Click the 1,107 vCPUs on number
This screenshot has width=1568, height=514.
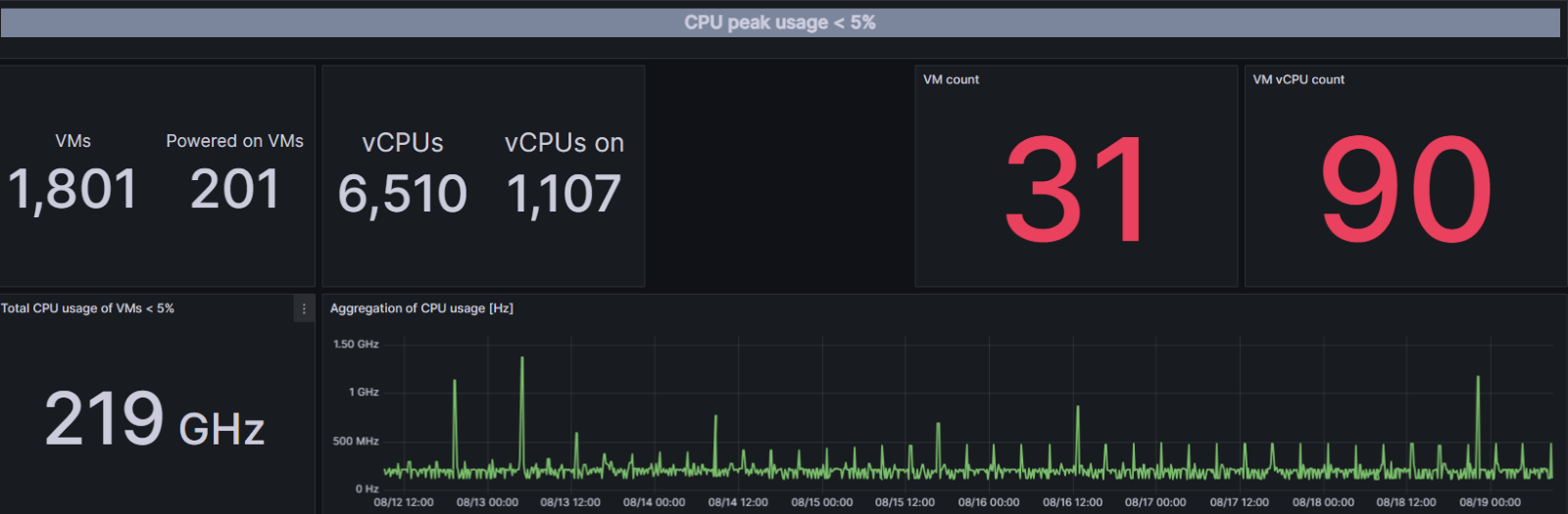(563, 194)
